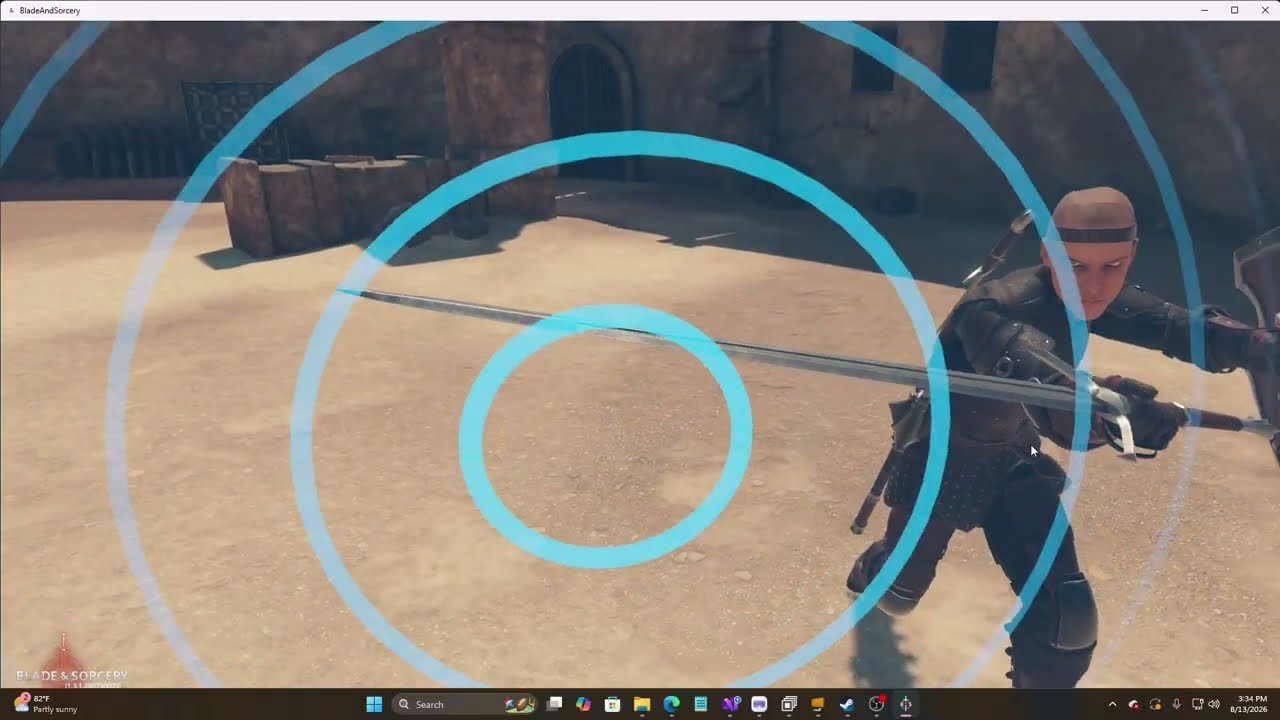Image resolution: width=1280 pixels, height=720 pixels.
Task: Open the volume speaker tray icon
Action: click(x=1213, y=704)
